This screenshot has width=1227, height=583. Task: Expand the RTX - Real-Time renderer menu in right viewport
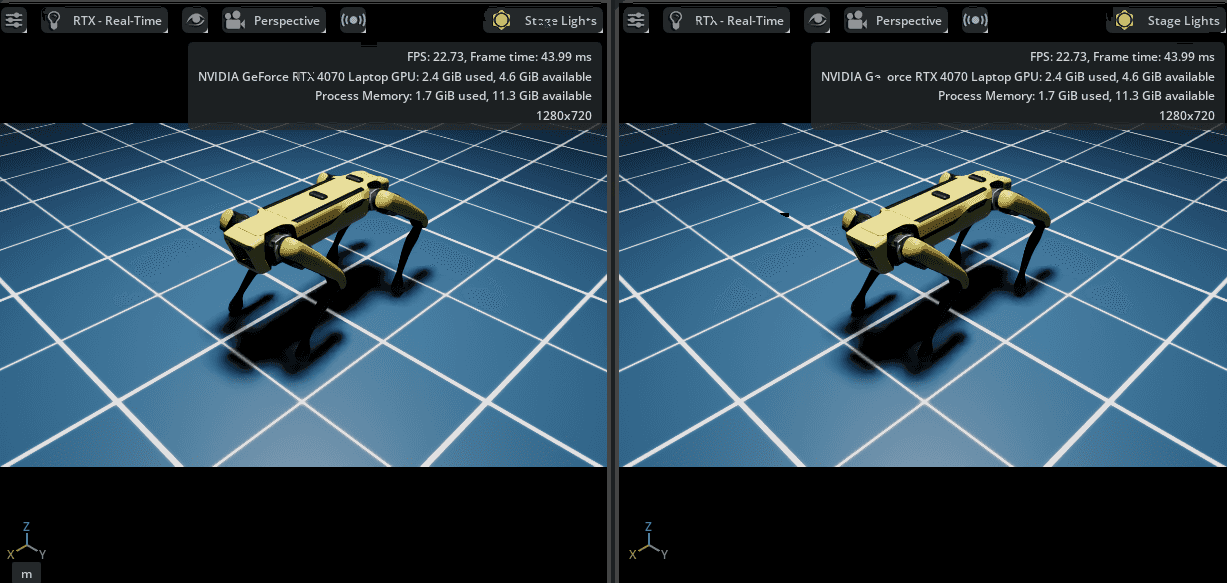pyautogui.click(x=726, y=20)
